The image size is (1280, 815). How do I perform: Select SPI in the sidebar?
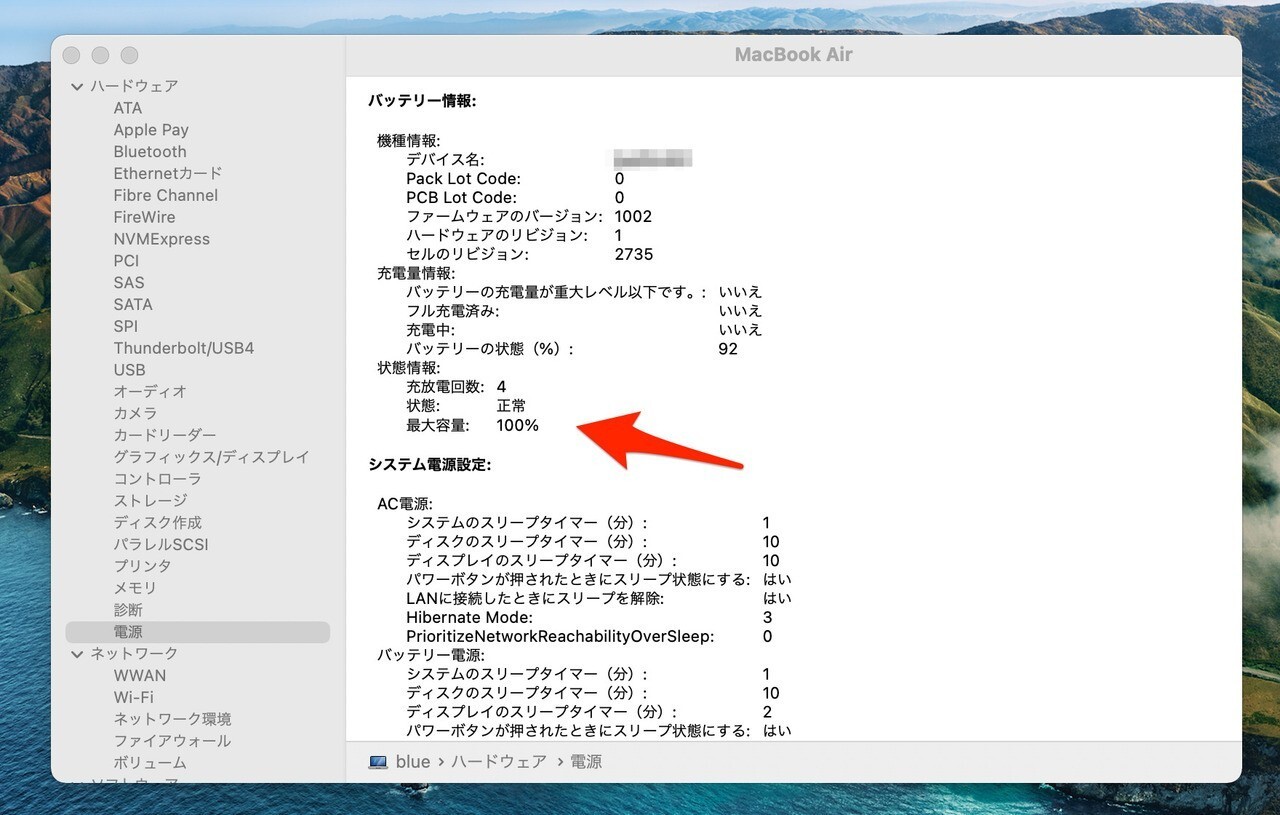click(126, 327)
